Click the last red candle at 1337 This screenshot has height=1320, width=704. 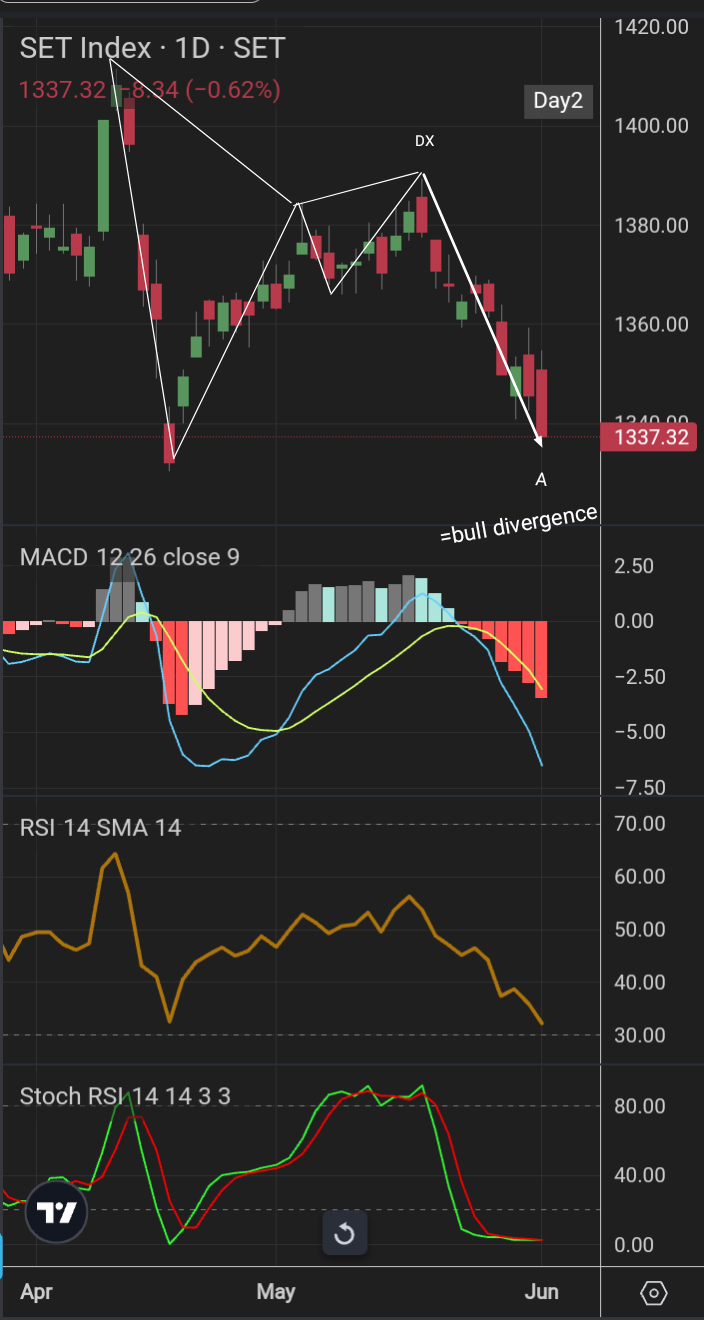[542, 402]
